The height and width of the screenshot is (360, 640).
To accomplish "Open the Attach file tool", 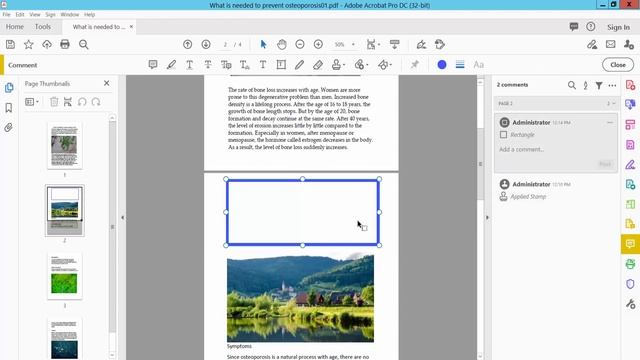I will click(361, 65).
